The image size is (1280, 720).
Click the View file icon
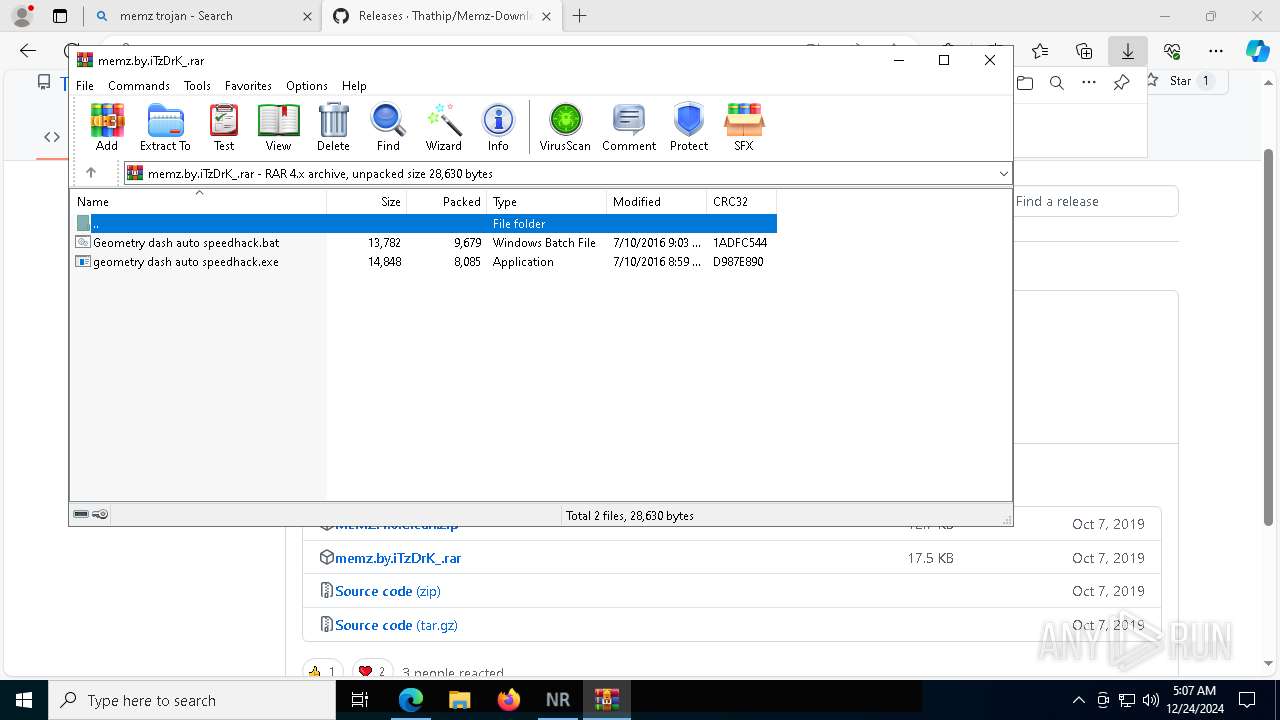[x=278, y=127]
